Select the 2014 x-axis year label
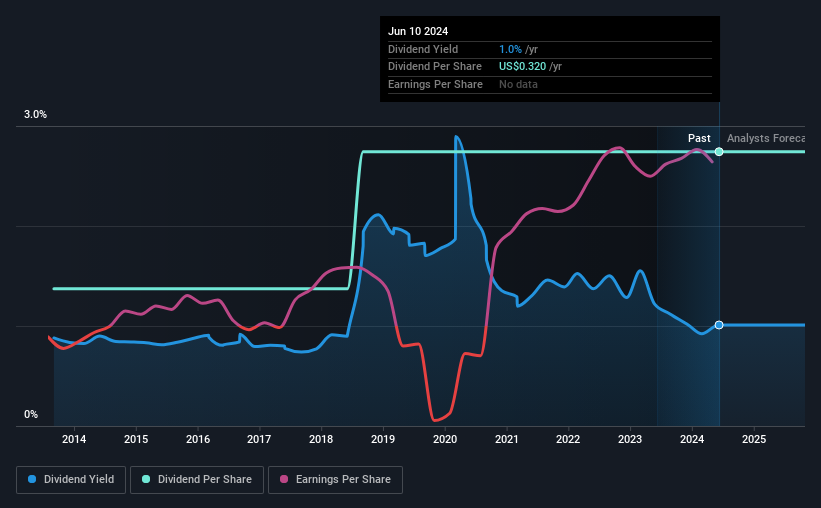 click(x=74, y=439)
